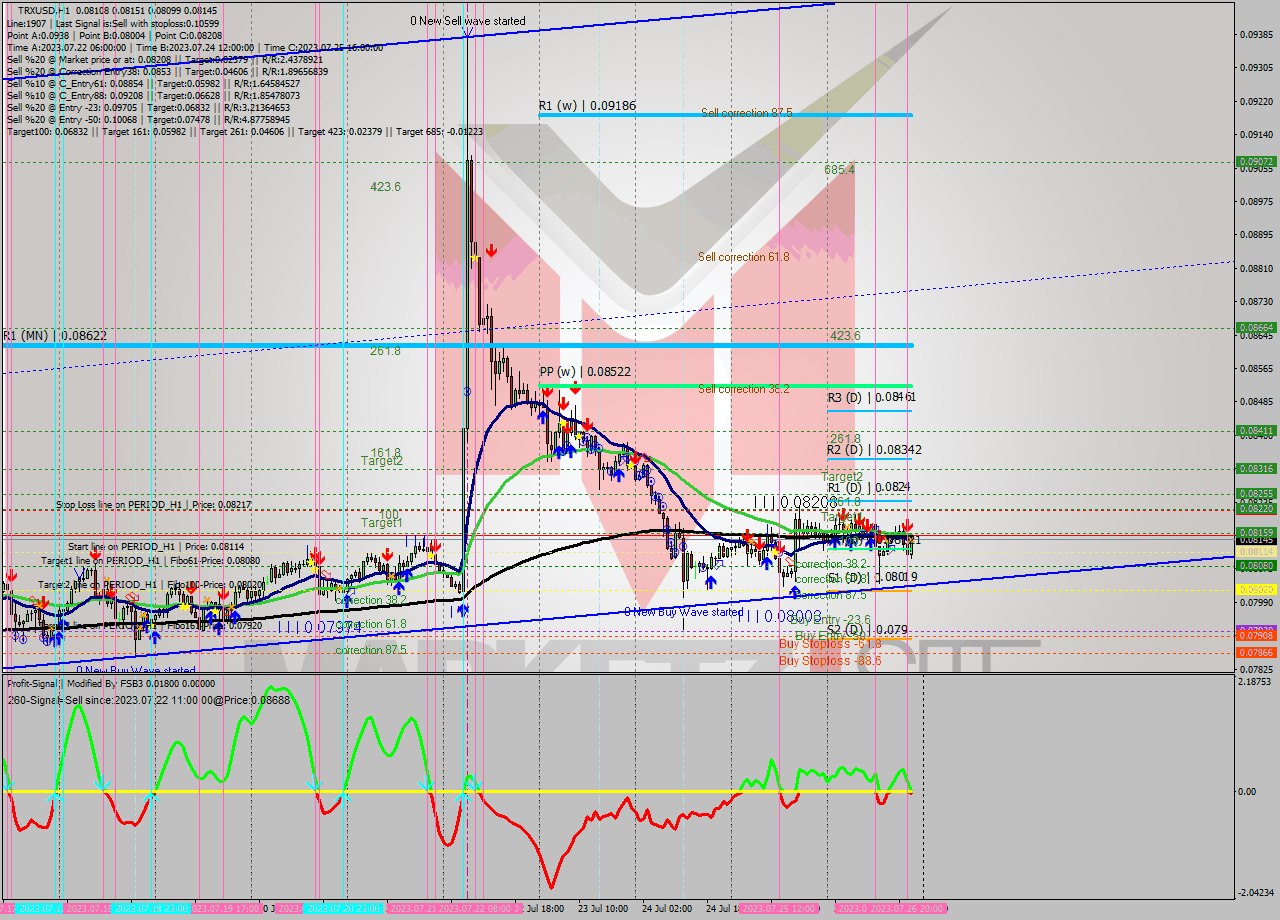Image resolution: width=1280 pixels, height=920 pixels.
Task: Select the yellow marker on the tall spike candle
Action: pyautogui.click(x=475, y=257)
